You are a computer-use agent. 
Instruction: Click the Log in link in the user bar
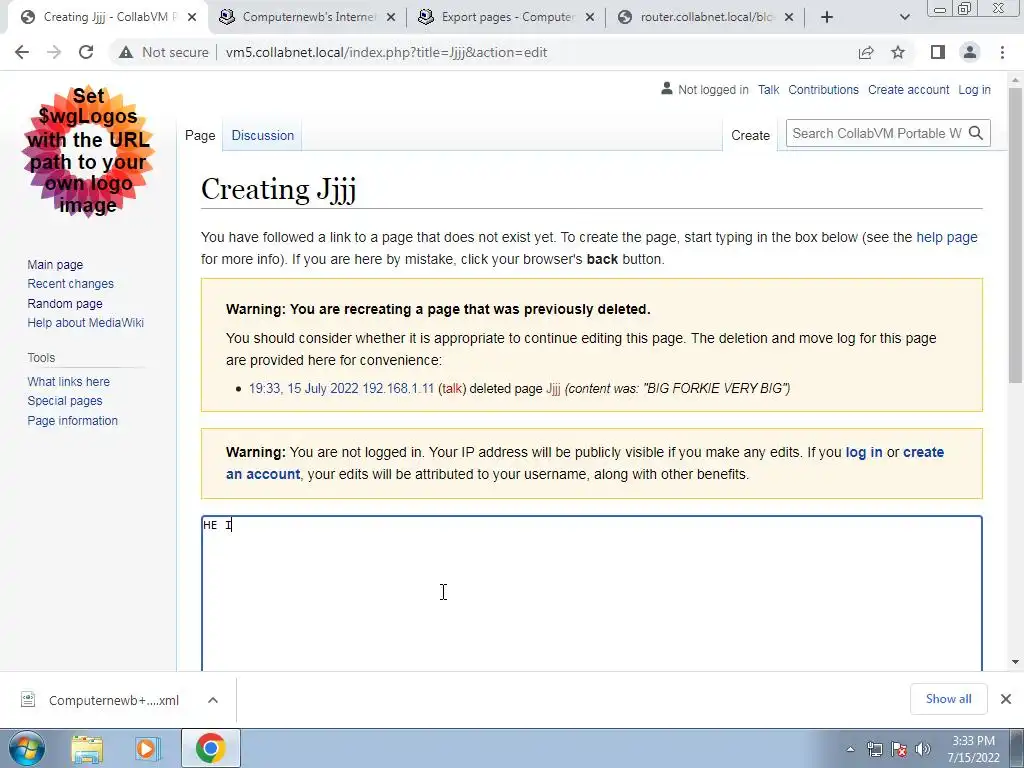point(974,89)
